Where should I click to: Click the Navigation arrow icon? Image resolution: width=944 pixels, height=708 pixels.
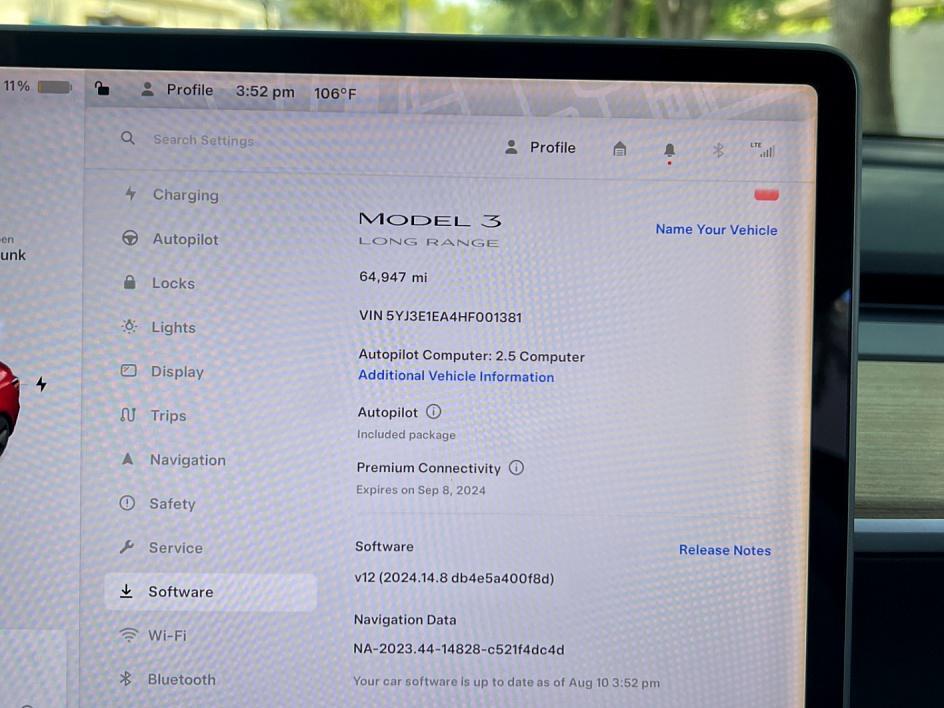coord(127,459)
